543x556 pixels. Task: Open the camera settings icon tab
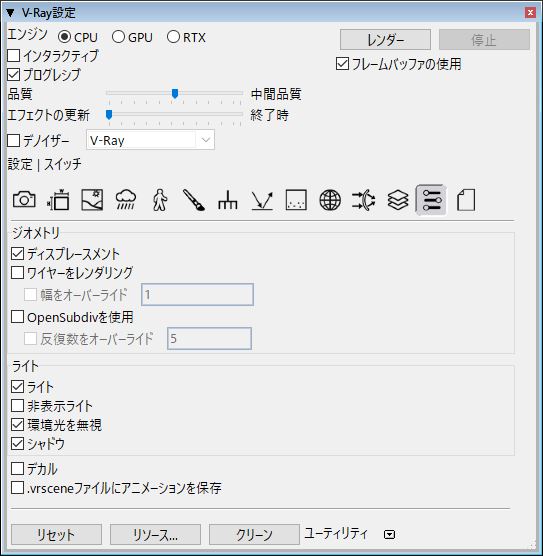pos(24,200)
